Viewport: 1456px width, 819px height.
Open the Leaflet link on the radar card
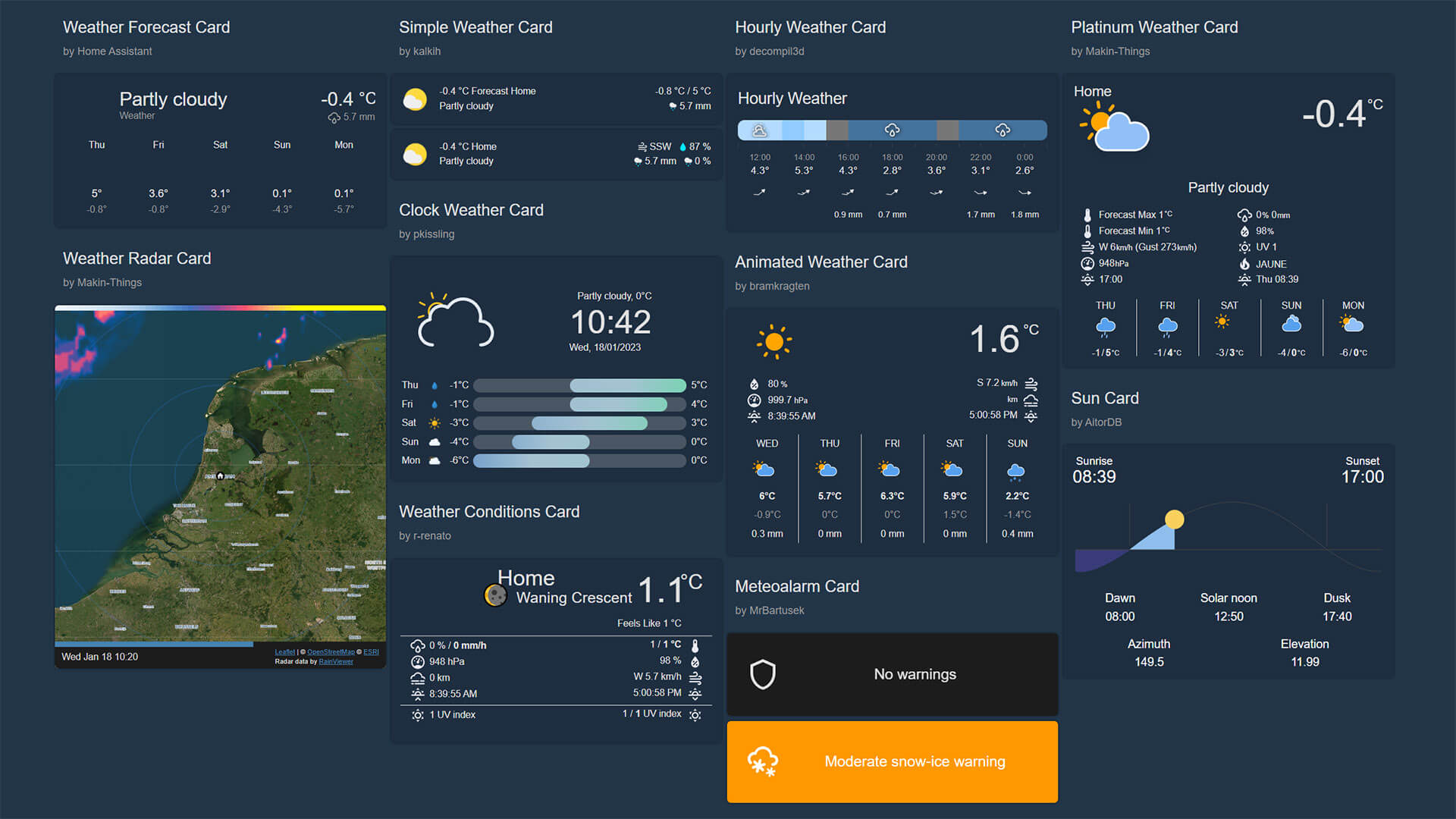coord(285,651)
